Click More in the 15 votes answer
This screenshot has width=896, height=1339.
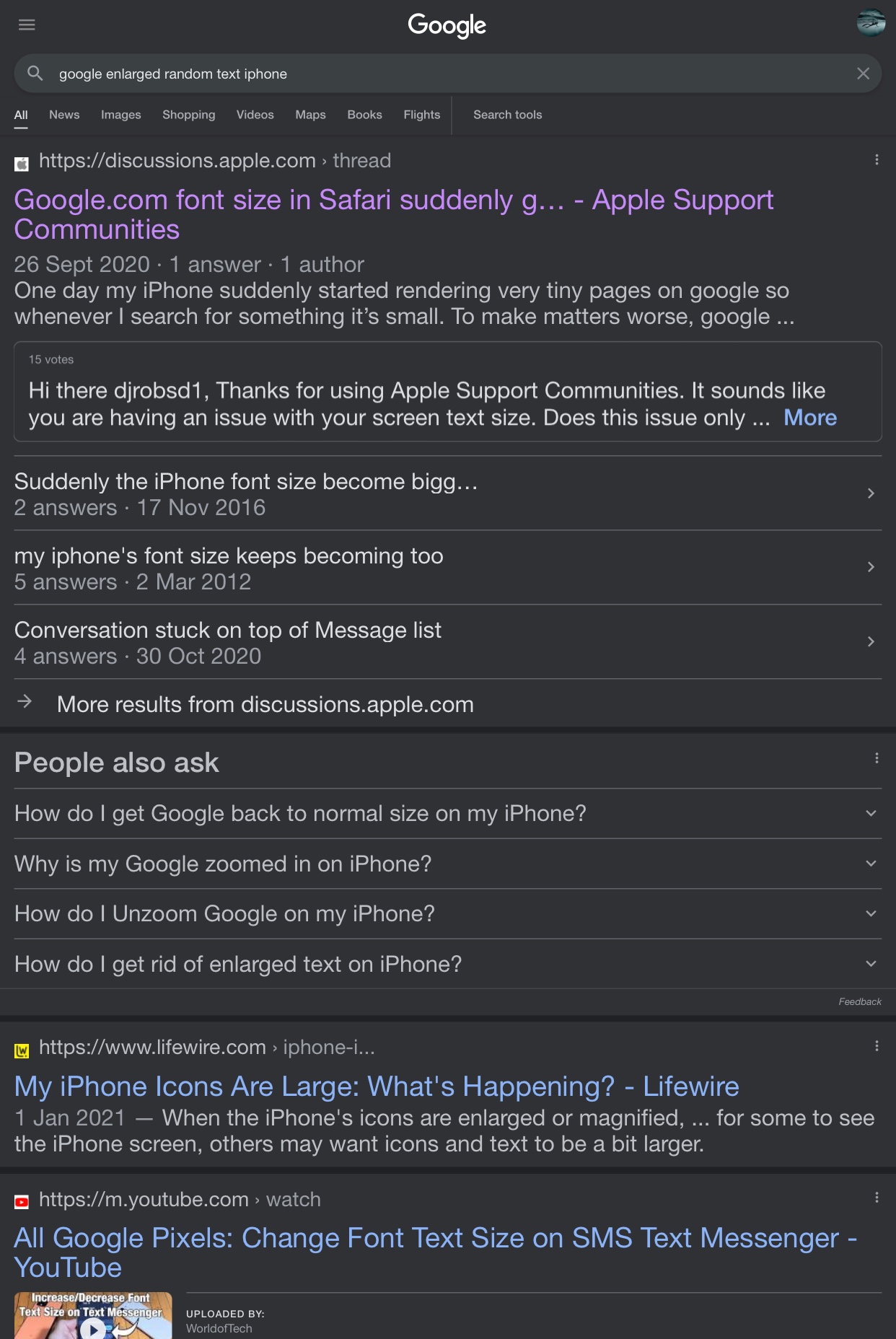pyautogui.click(x=810, y=418)
